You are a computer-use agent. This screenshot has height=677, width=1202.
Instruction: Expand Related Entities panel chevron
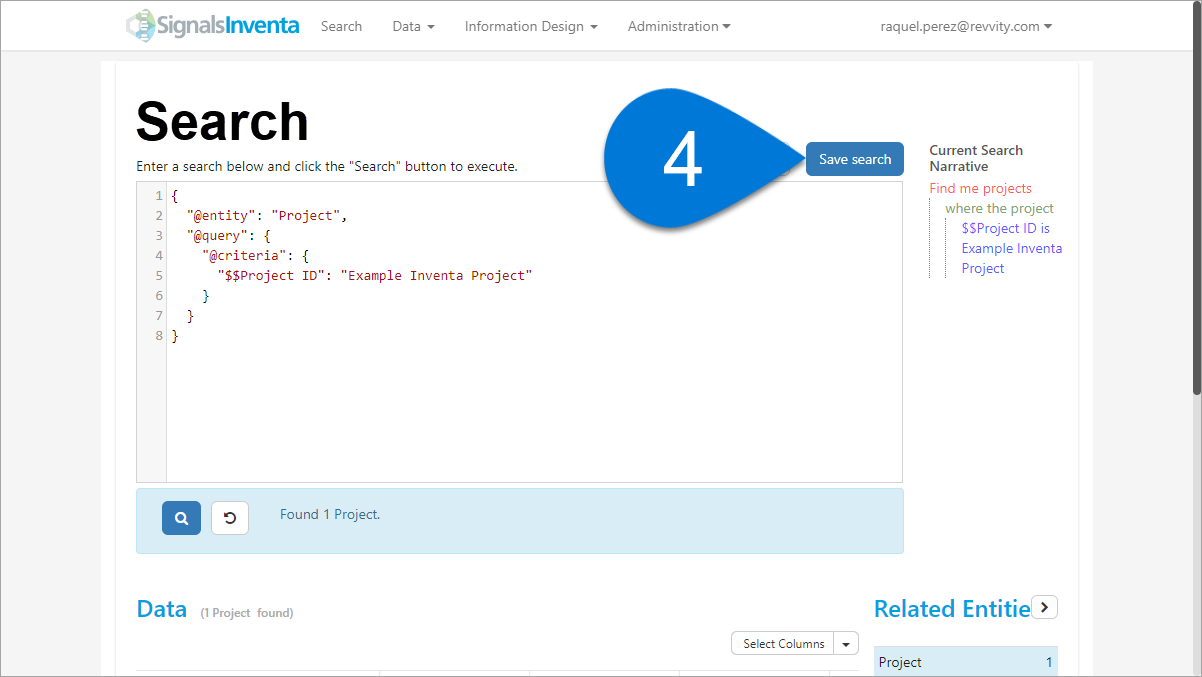click(x=1044, y=607)
